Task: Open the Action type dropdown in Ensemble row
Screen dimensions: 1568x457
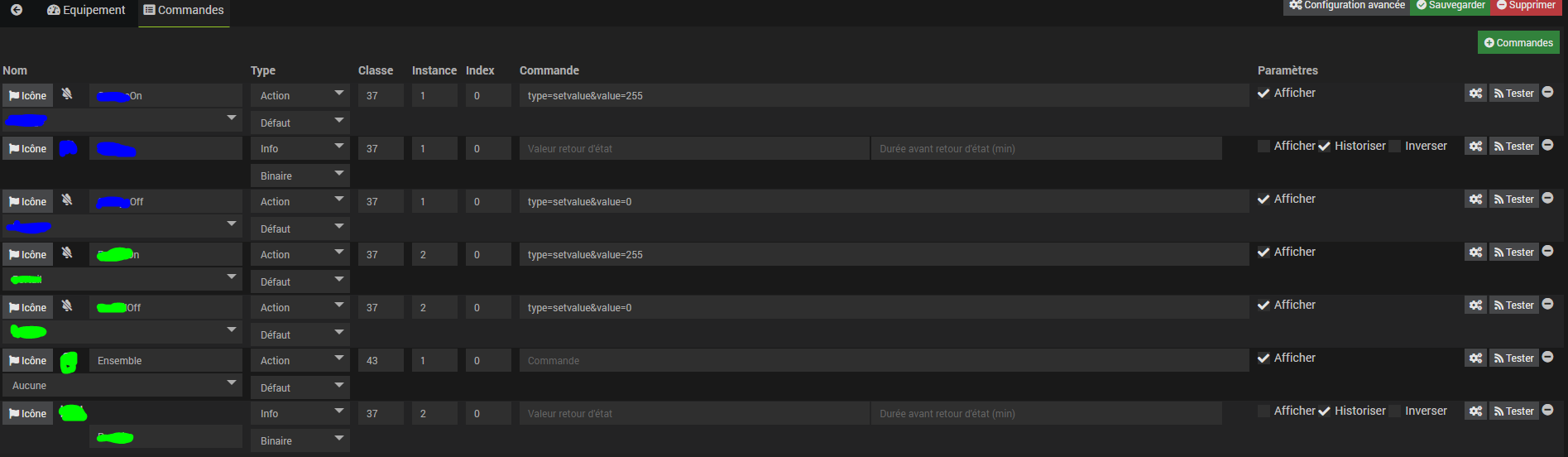Action: pos(300,361)
